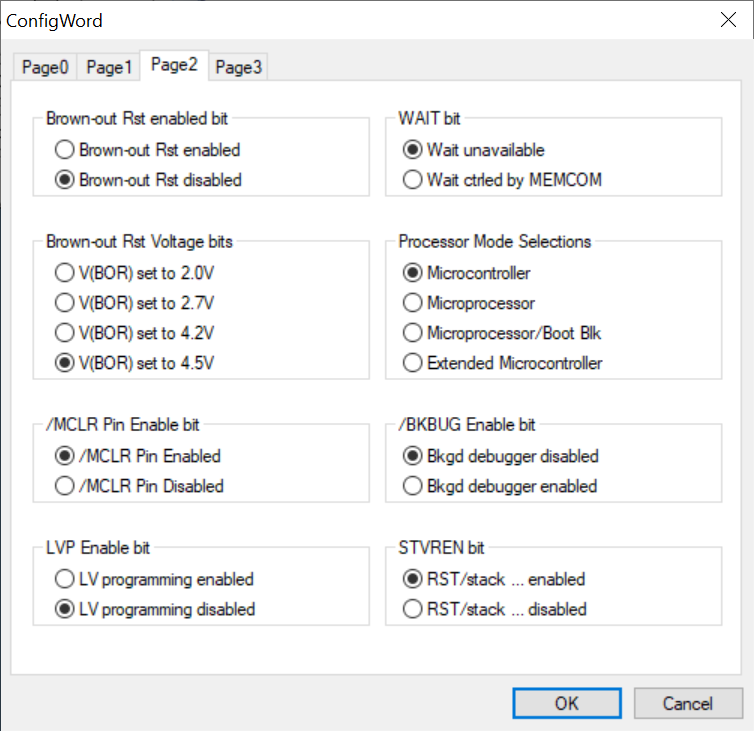Image resolution: width=754 pixels, height=731 pixels.
Task: Select Brown-out Rst disabled option
Action: tap(148, 179)
